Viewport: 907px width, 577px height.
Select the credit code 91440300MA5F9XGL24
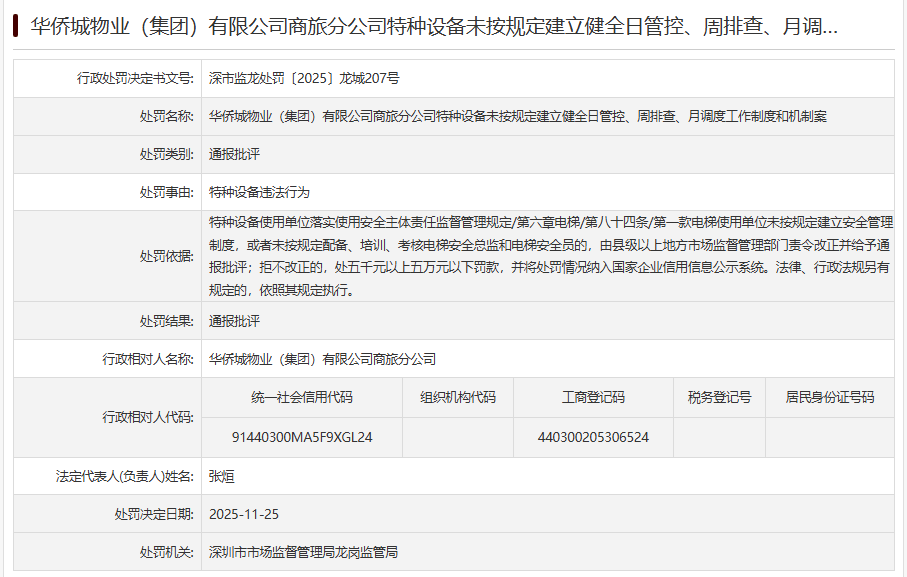[x=301, y=437]
